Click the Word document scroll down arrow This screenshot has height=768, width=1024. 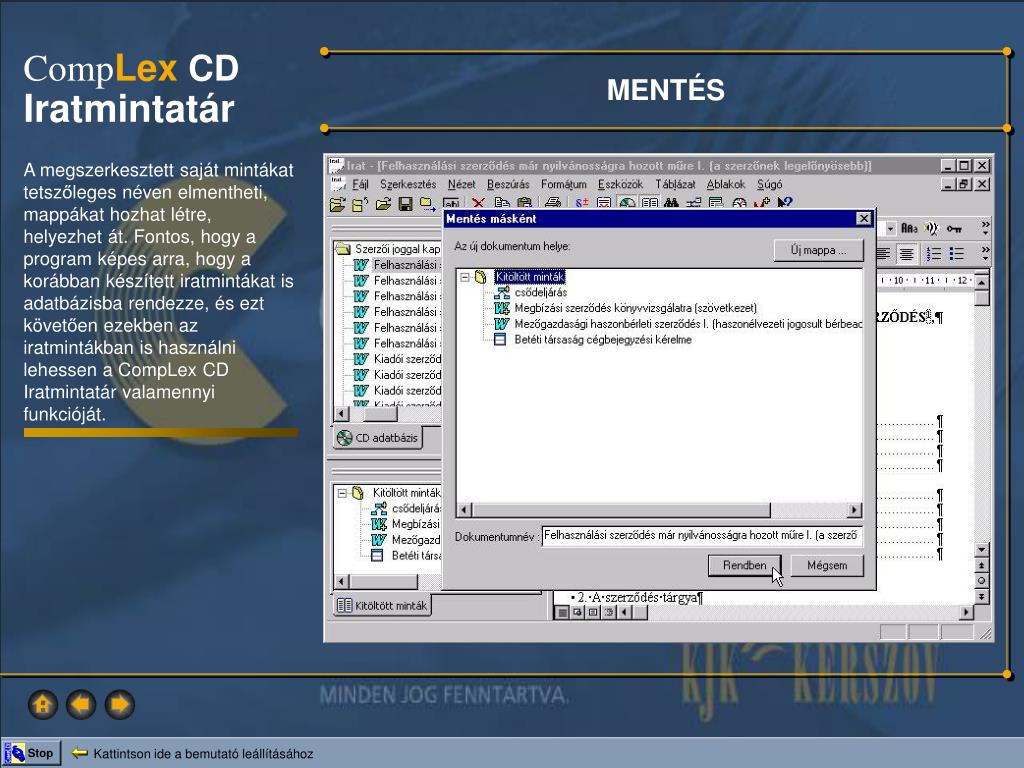click(981, 550)
